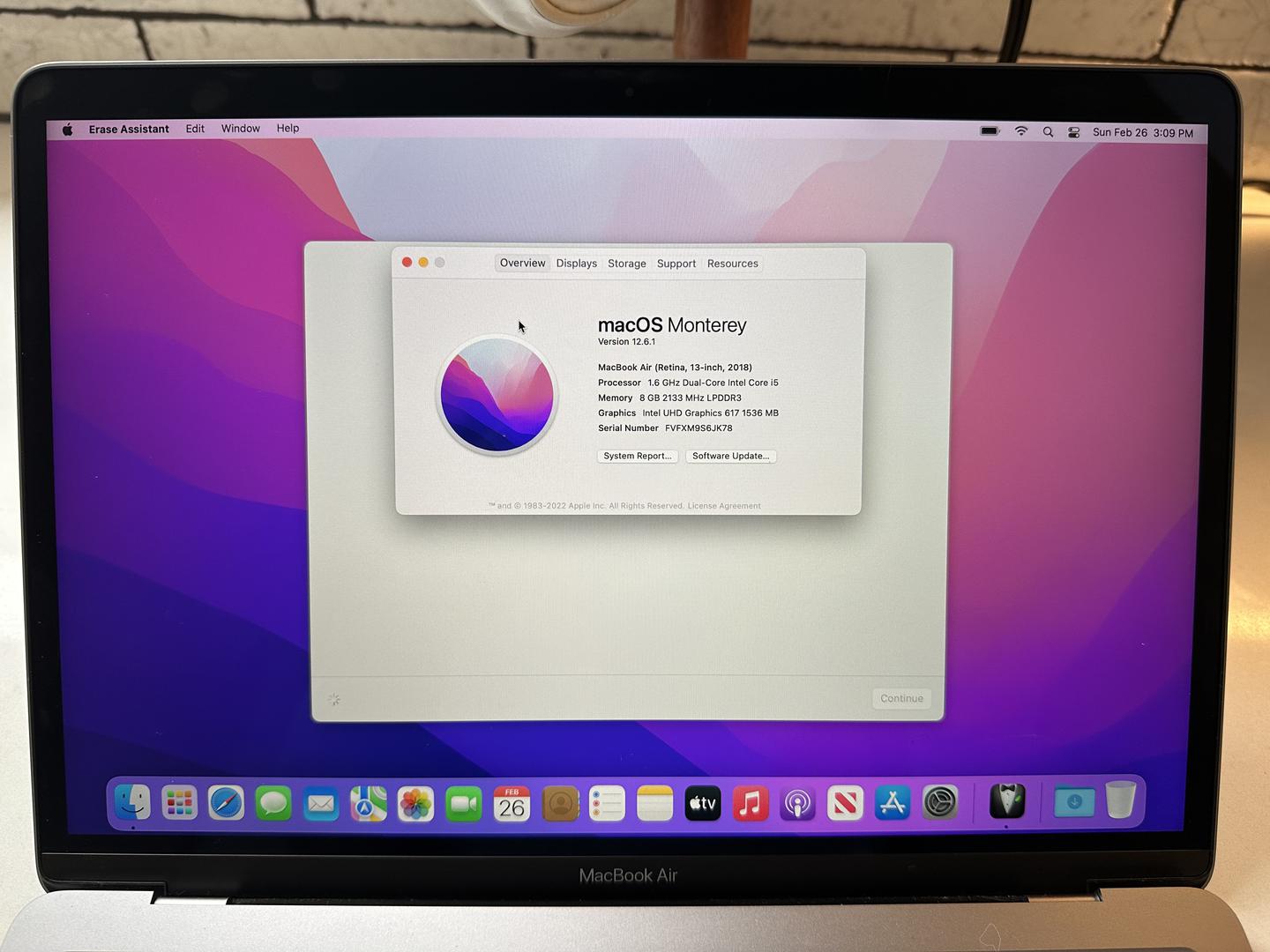Open the Apple menu
This screenshot has height=952, width=1270.
(x=68, y=130)
